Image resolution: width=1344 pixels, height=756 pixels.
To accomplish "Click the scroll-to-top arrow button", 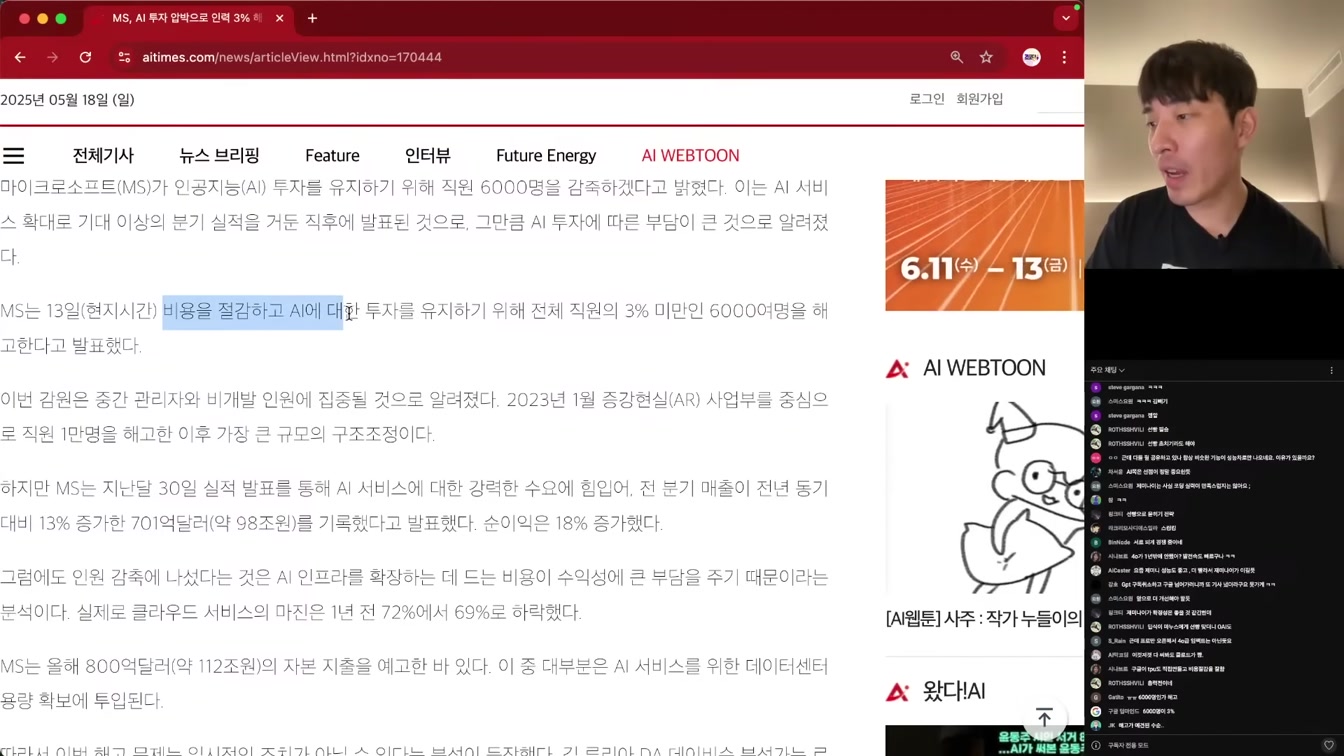I will pos(1044,717).
